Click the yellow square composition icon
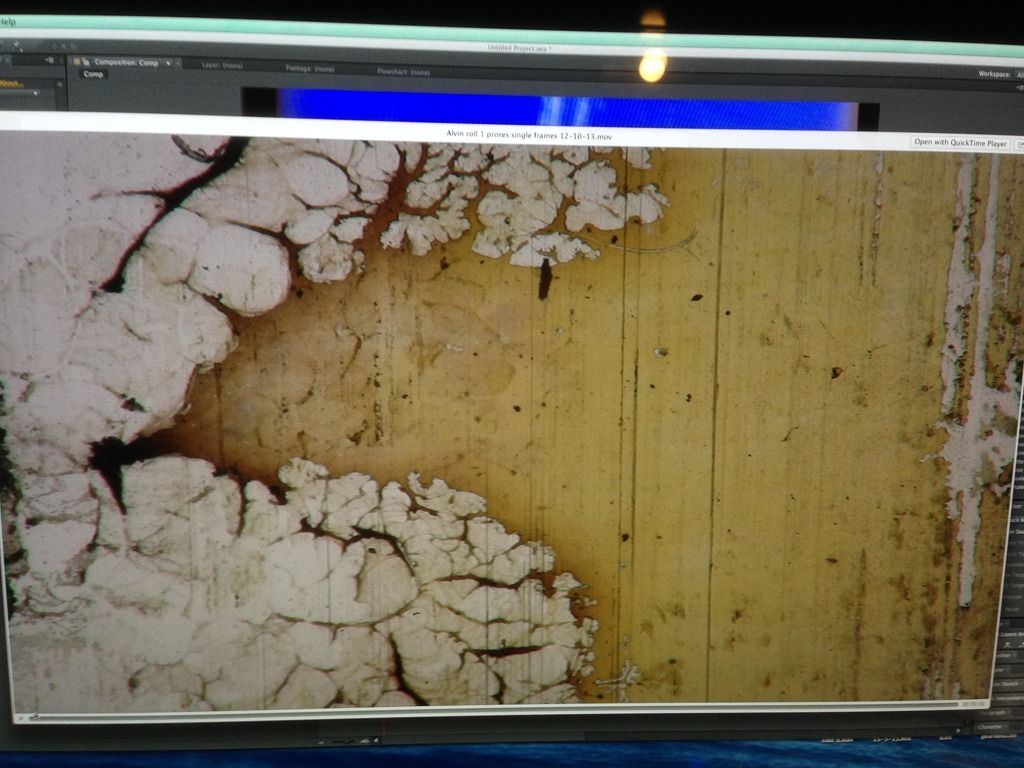This screenshot has width=1024, height=768. tap(76, 61)
